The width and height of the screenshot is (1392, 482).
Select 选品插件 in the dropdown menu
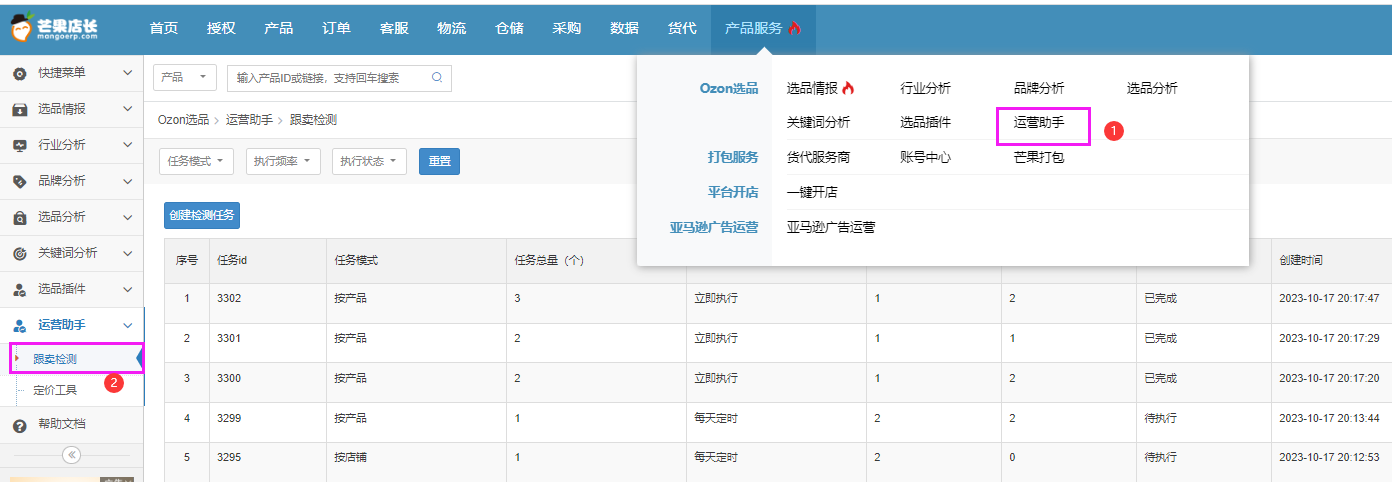pyautogui.click(x=925, y=123)
